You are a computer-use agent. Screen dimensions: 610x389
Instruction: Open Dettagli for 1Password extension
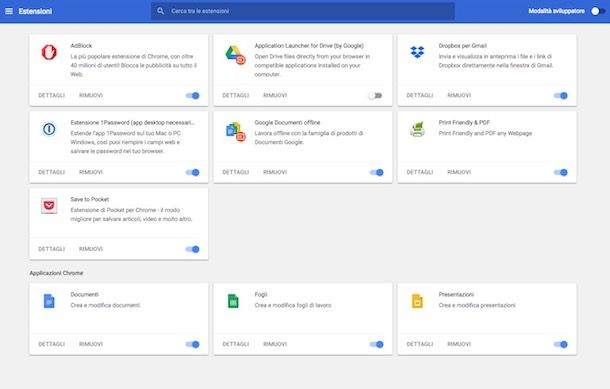51,172
